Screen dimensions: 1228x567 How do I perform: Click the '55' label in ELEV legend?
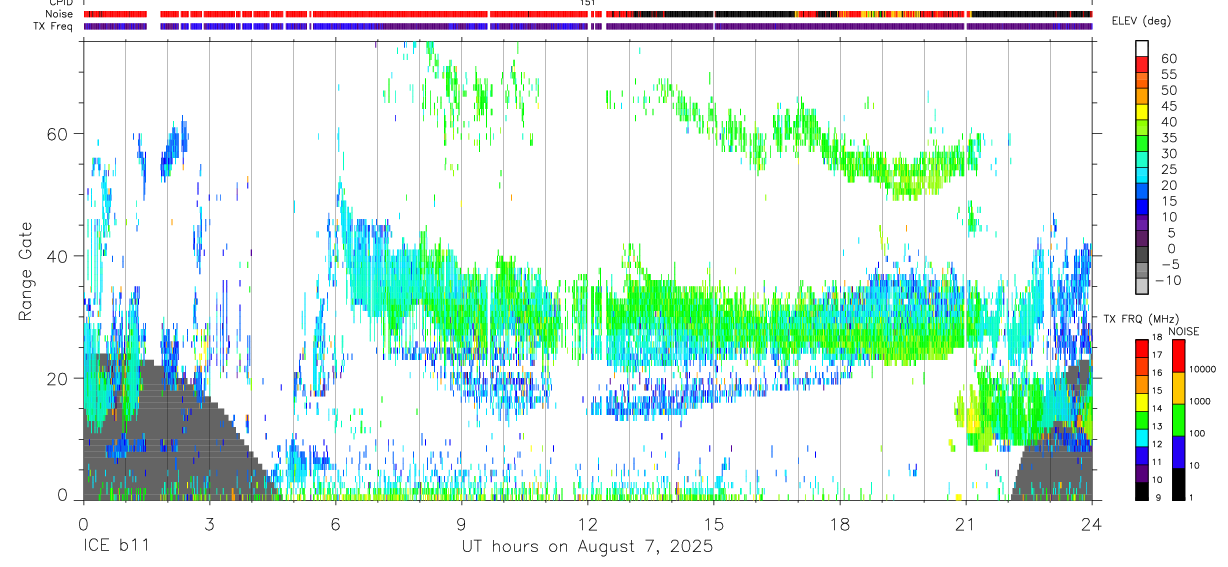click(x=1169, y=75)
